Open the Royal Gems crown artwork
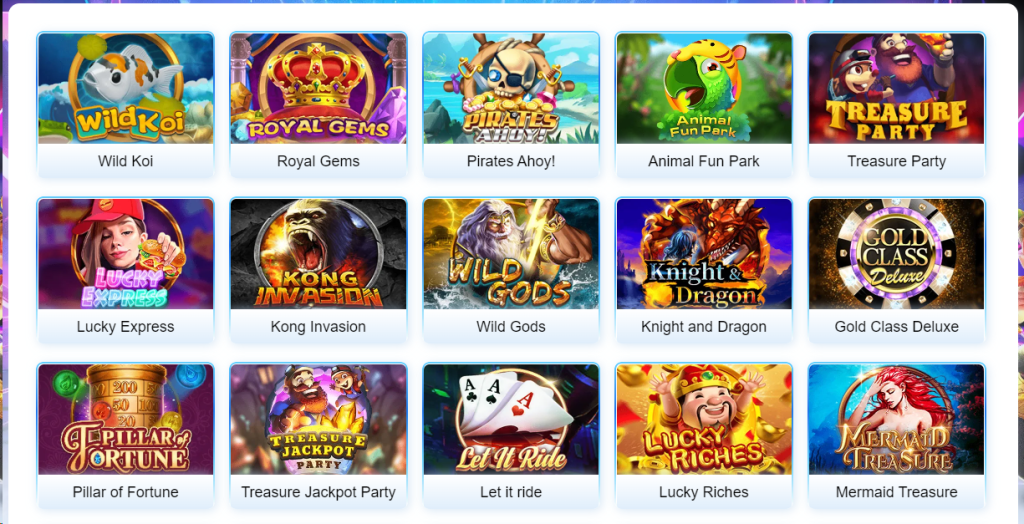Screen dimensions: 1024x524 coord(318,88)
